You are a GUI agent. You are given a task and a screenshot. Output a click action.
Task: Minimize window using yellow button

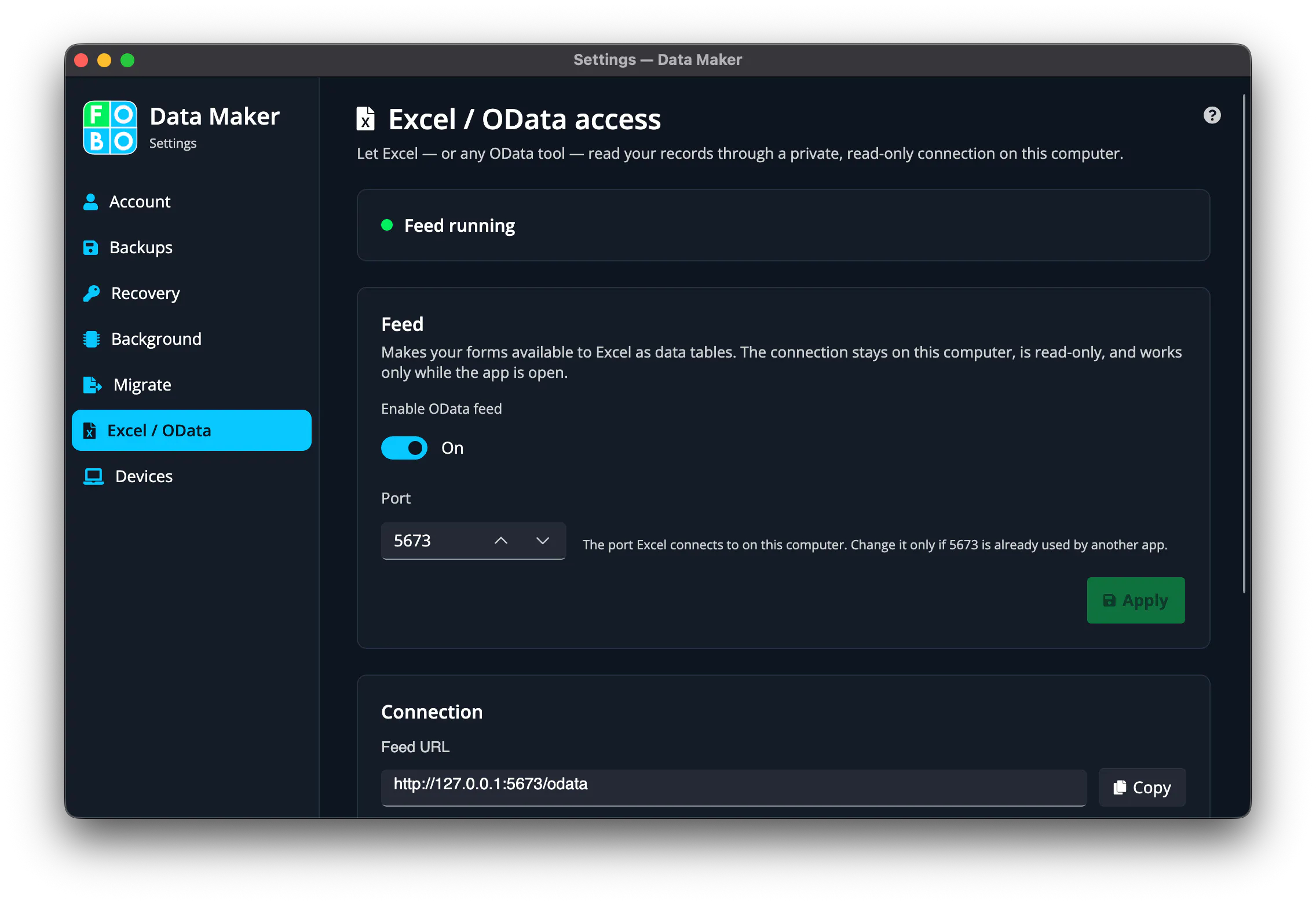104,60
